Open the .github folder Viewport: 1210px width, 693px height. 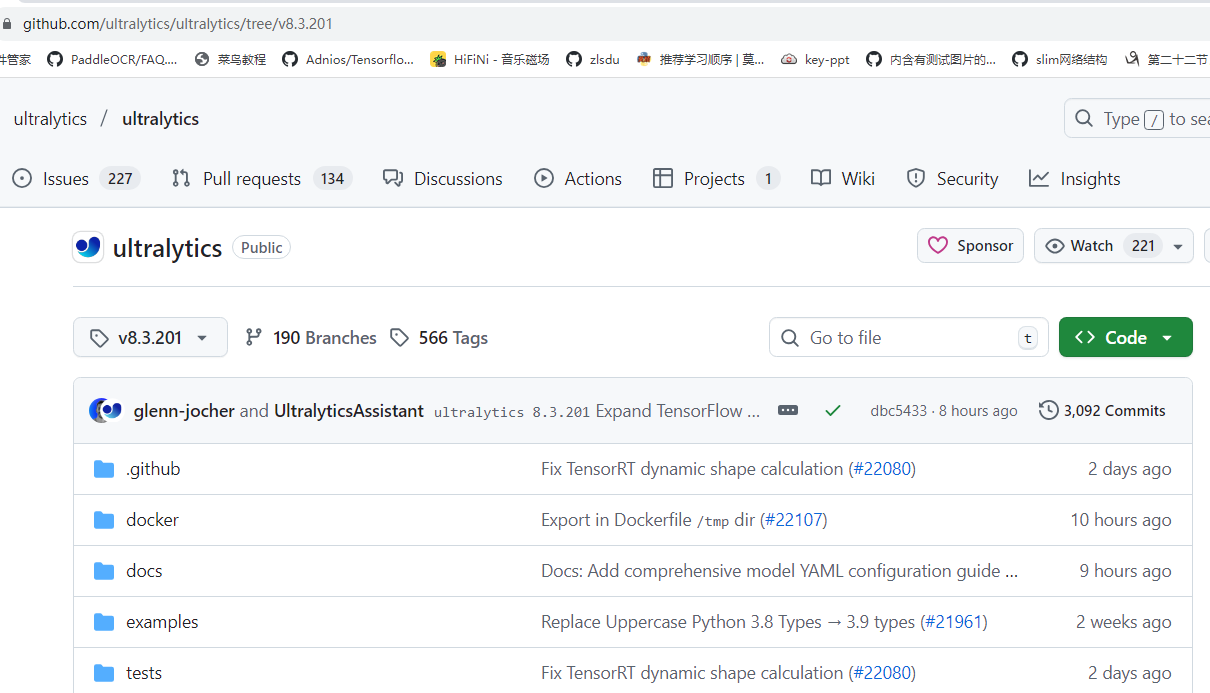153,469
